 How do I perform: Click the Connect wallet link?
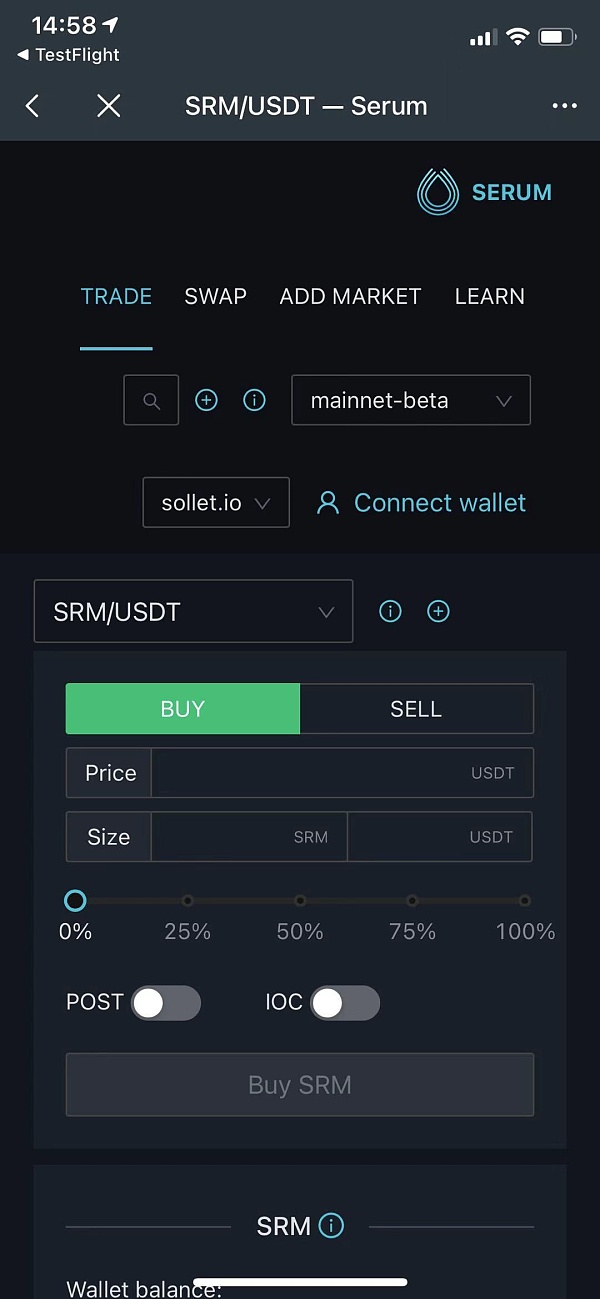point(422,502)
